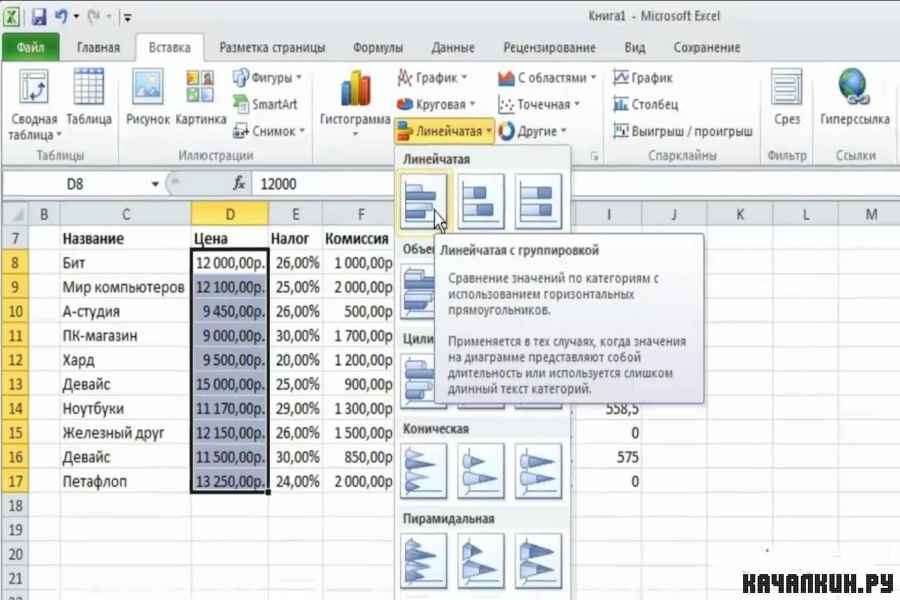Select the whole sheet with the corner button
The image size is (900, 600).
[15, 214]
